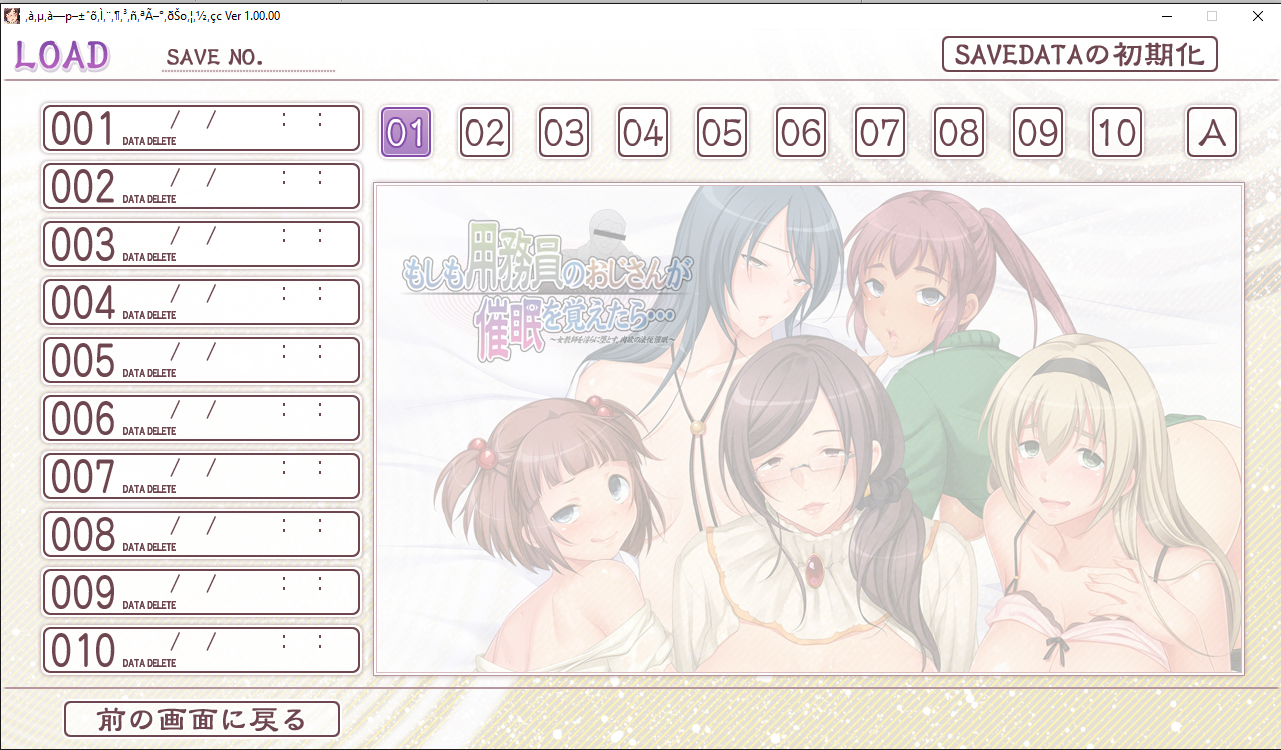Click DATA DELETE under slot 003
This screenshot has height=750, width=1281.
149,257
